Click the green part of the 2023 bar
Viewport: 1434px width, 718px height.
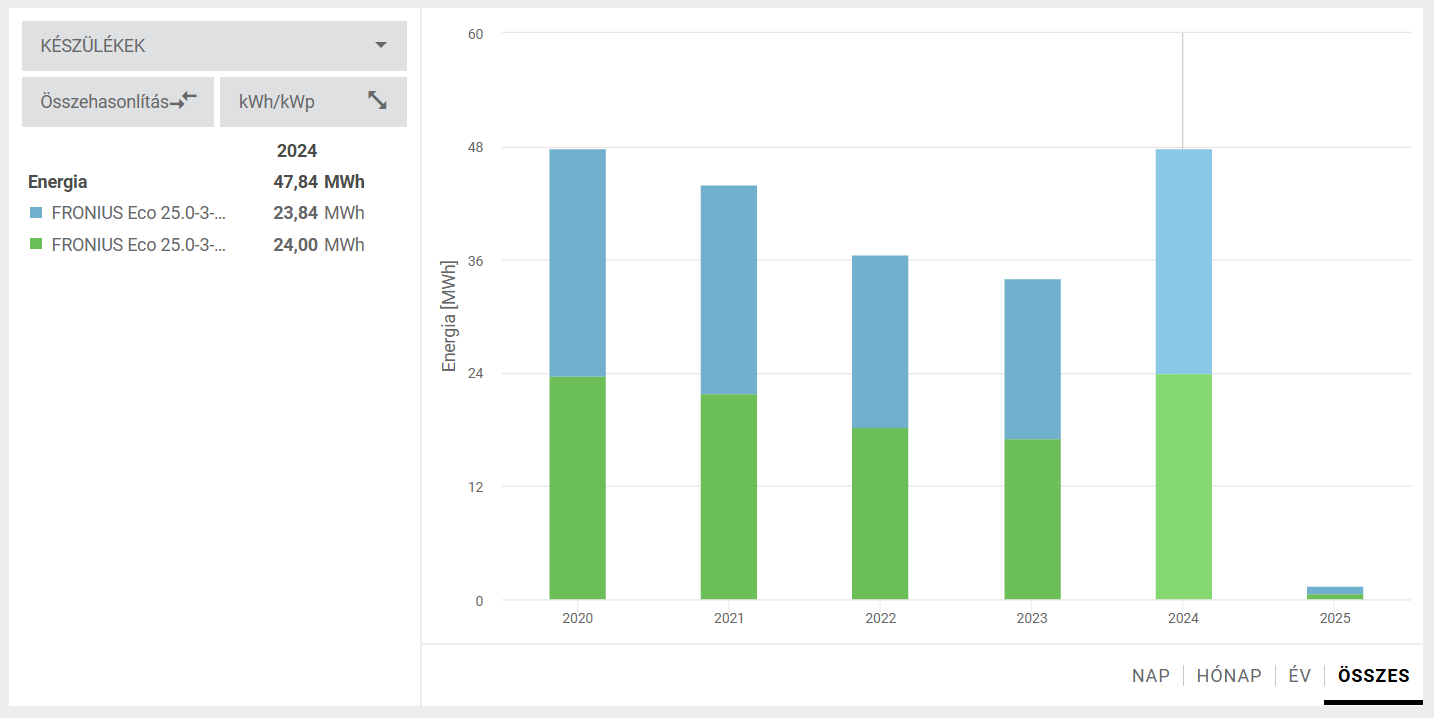pyautogui.click(x=1032, y=519)
